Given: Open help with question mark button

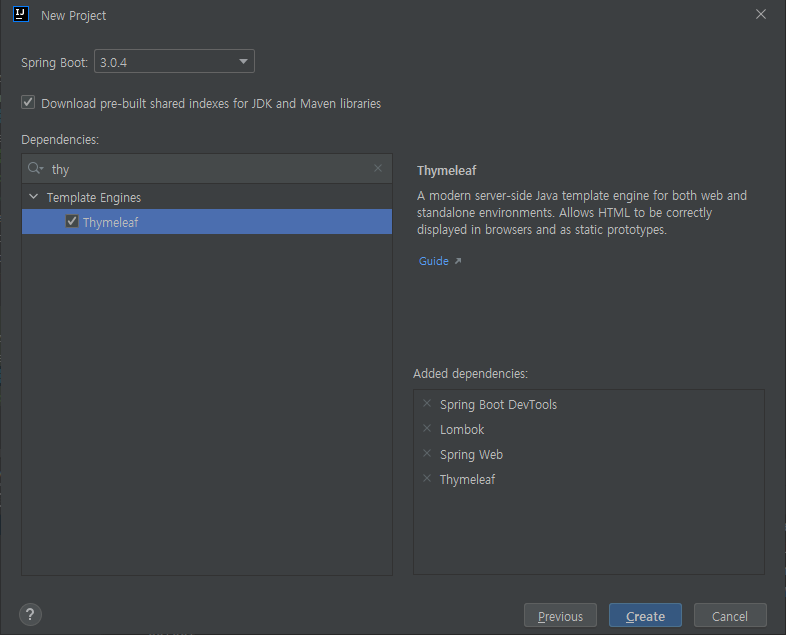Looking at the screenshot, I should (x=30, y=614).
